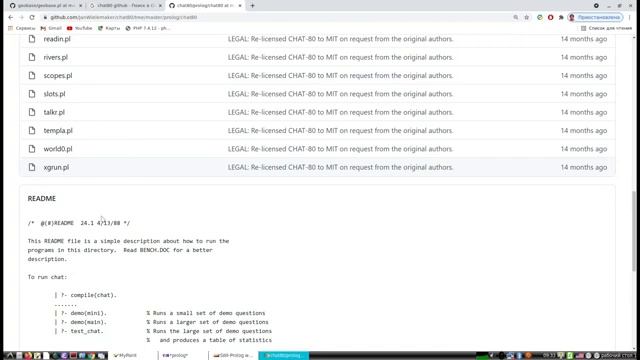Open the Карты bookmark
Viewport: 640px width, 360px height.
[x=109, y=28]
